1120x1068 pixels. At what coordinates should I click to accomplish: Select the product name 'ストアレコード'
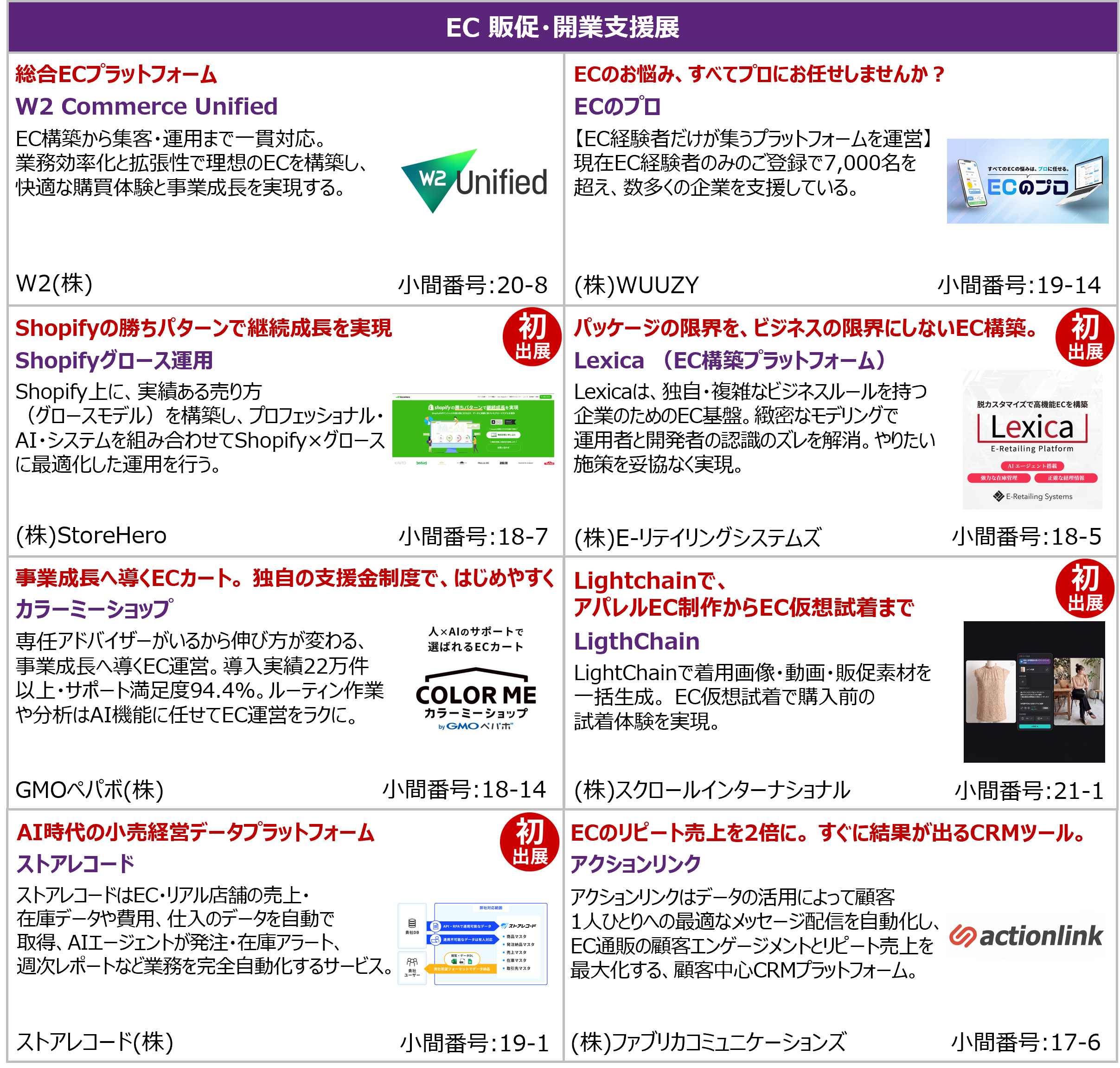pyautogui.click(x=75, y=863)
